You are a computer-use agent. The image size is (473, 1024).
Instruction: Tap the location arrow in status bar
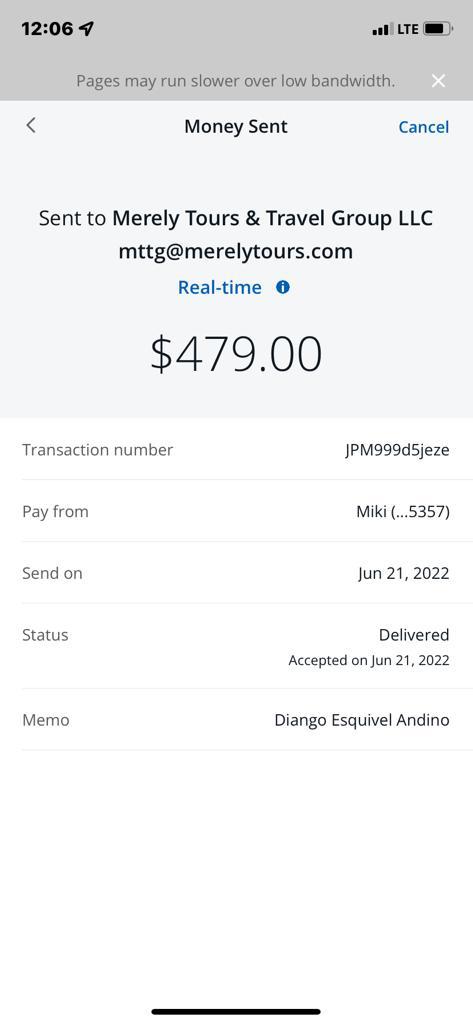(86, 29)
